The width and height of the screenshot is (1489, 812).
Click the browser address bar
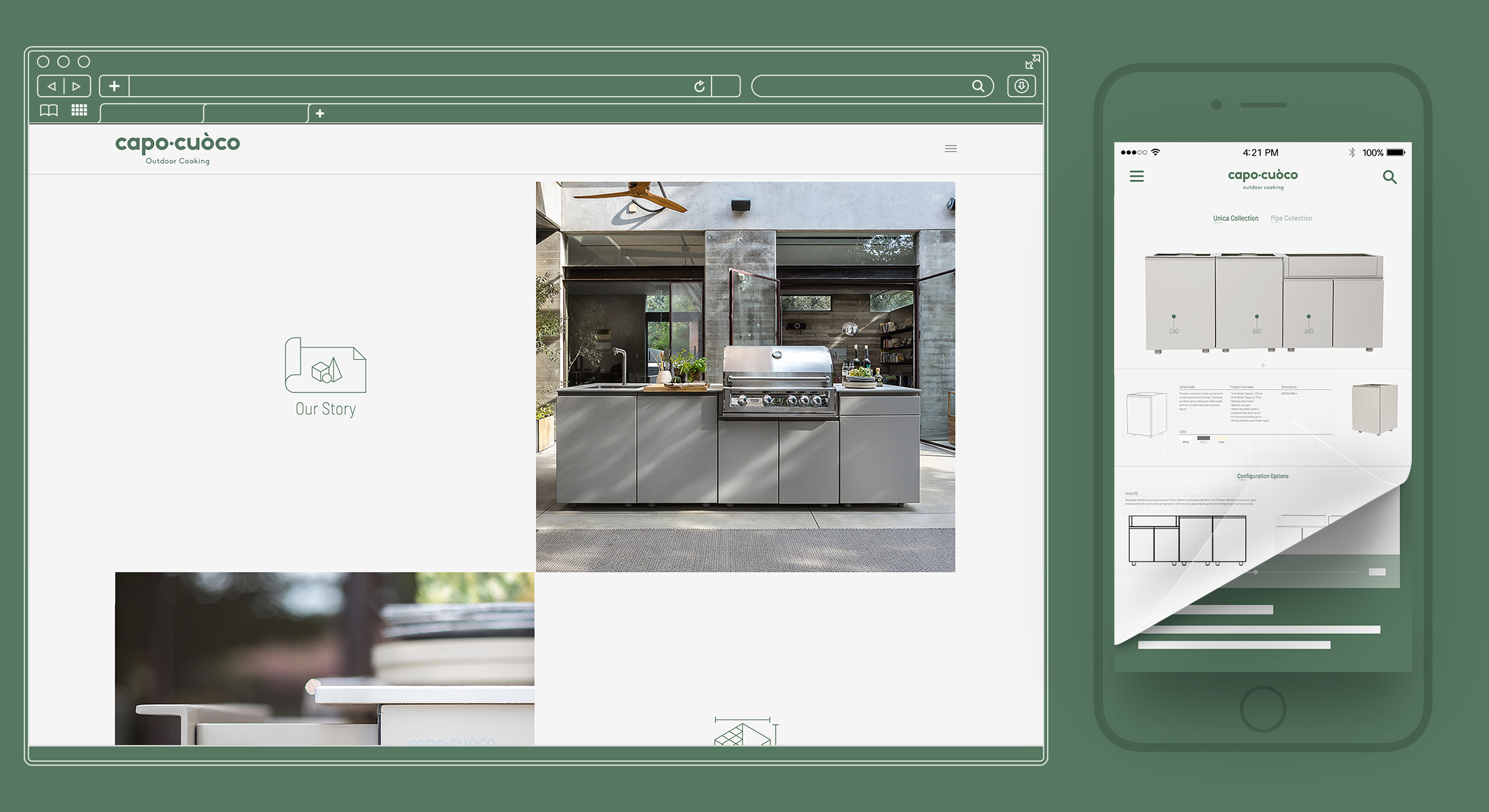(x=406, y=87)
